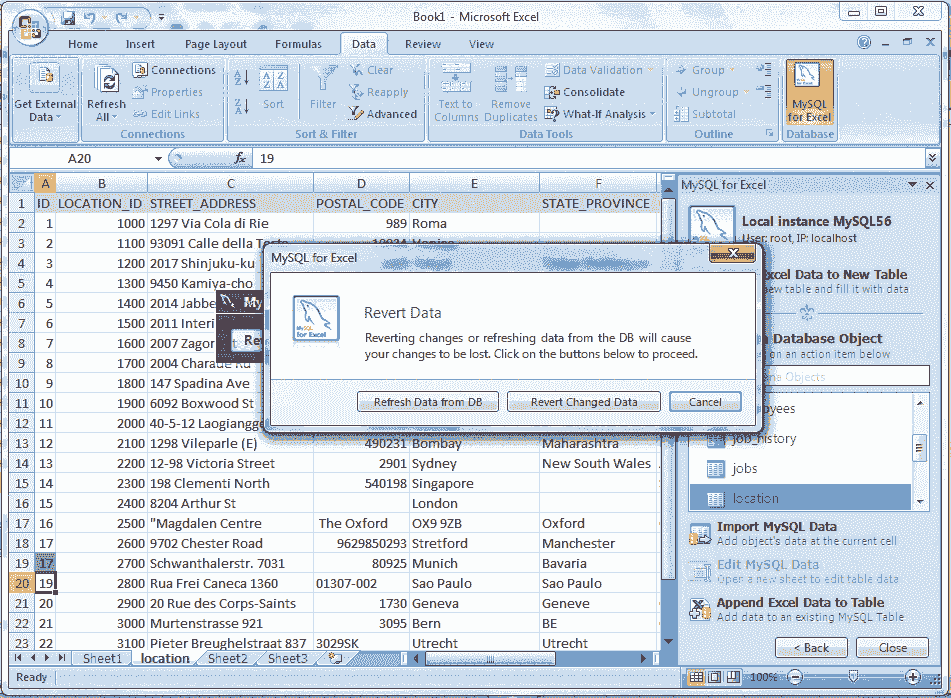Click the Revert Changed Data button
This screenshot has width=951, height=698.
[583, 401]
